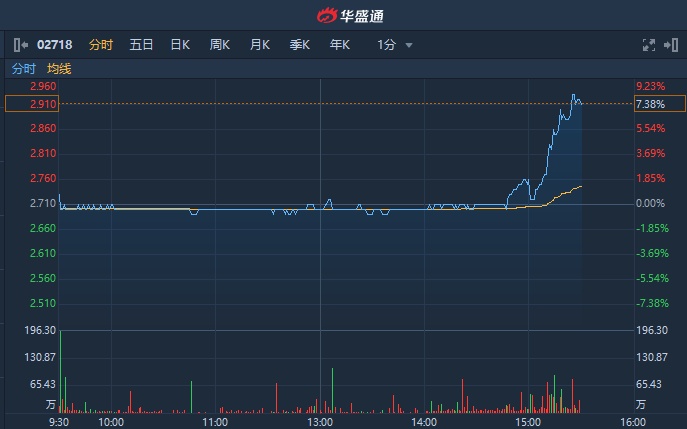
Task: Click the highlighted 2.910 current price label
Action: [x=31, y=104]
